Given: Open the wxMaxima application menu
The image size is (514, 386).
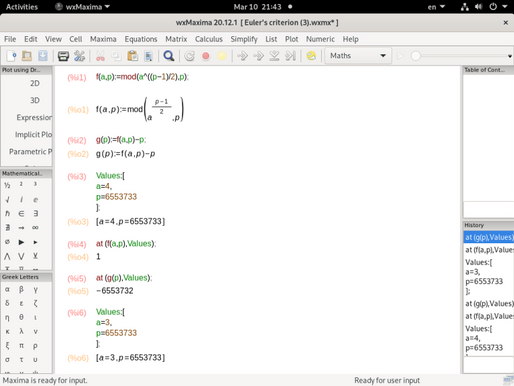Looking at the screenshot, I should coord(82,7).
